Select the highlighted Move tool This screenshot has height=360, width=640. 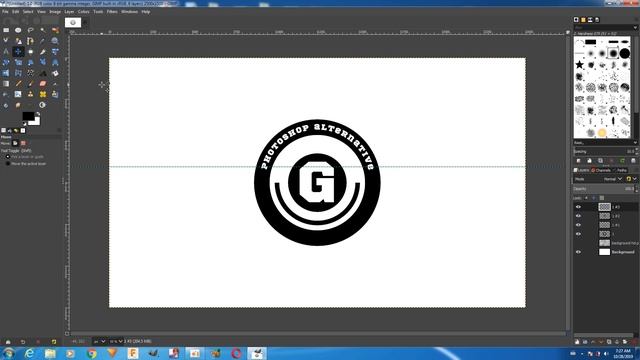click(x=18, y=51)
